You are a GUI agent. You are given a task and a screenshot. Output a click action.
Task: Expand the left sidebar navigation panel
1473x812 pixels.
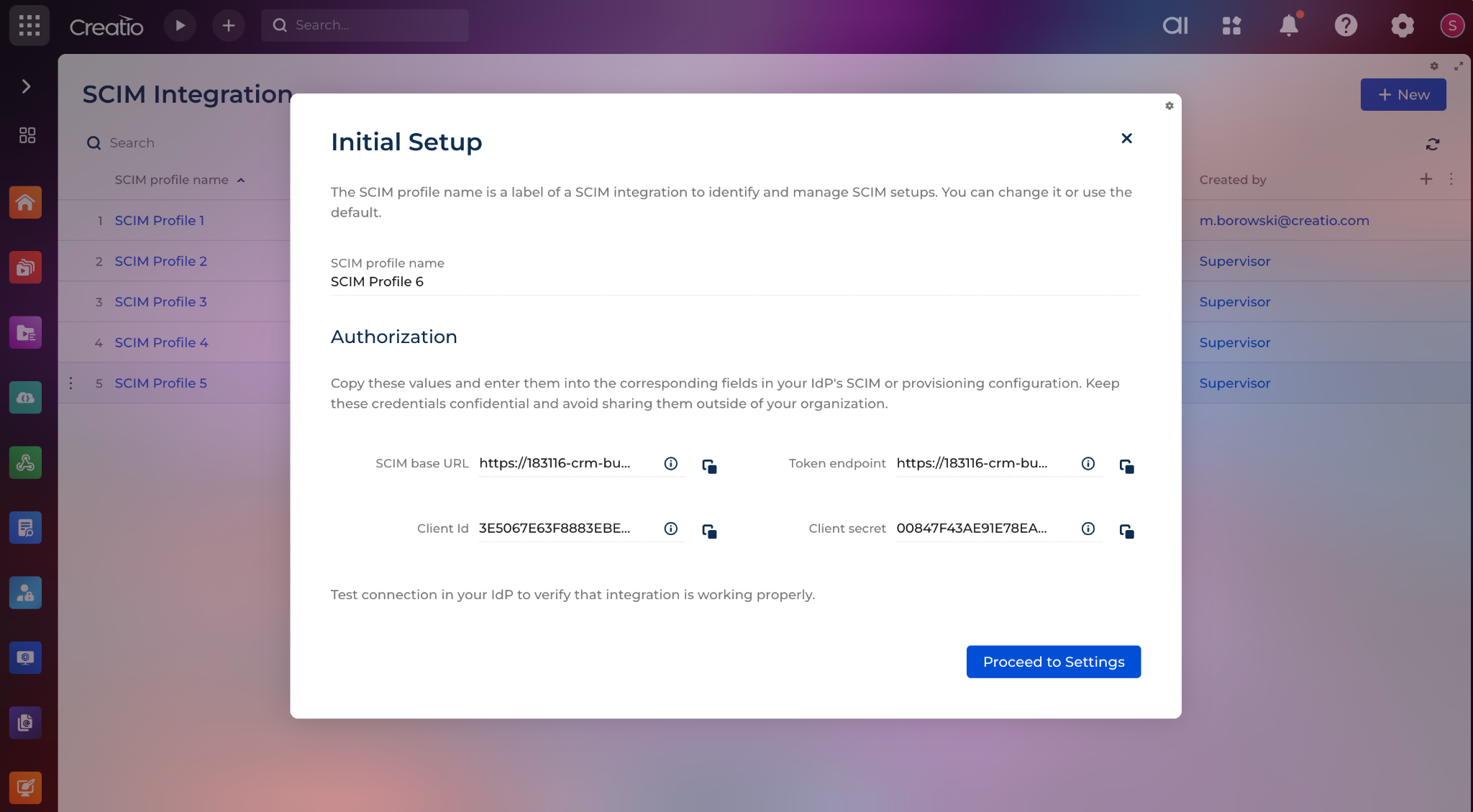(27, 86)
